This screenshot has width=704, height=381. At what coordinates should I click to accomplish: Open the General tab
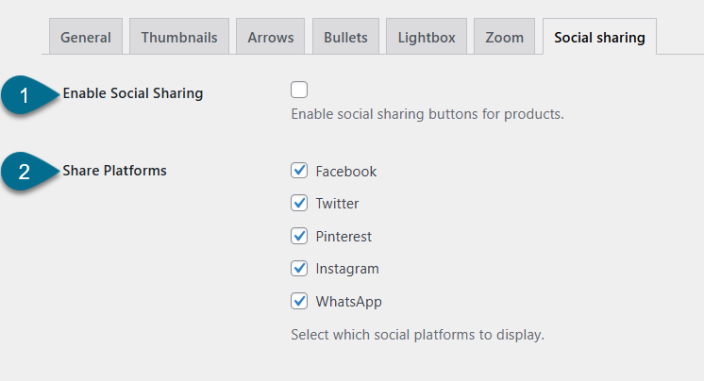point(86,37)
